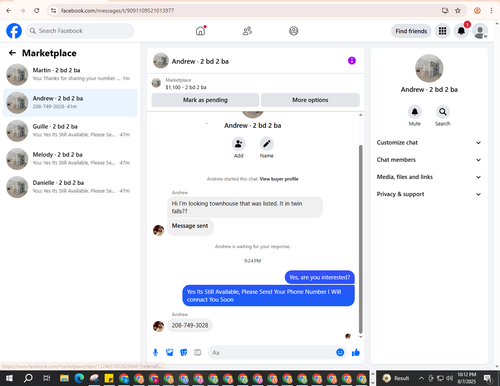
Task: Click the message input field Aa
Action: click(x=272, y=352)
